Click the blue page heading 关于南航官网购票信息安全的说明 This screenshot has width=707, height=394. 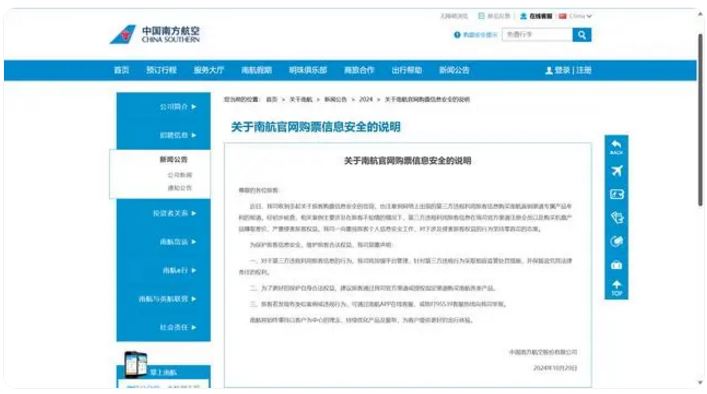[x=316, y=127]
